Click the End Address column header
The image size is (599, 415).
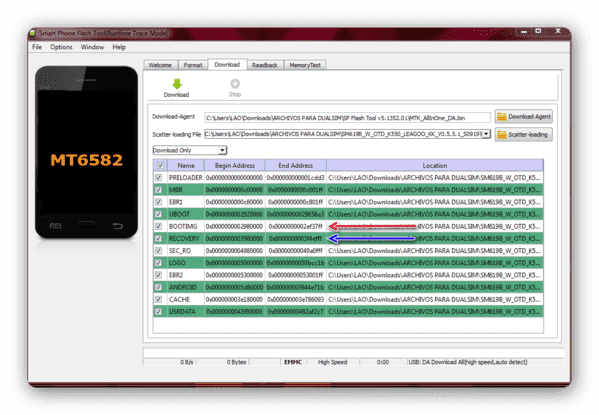click(296, 165)
